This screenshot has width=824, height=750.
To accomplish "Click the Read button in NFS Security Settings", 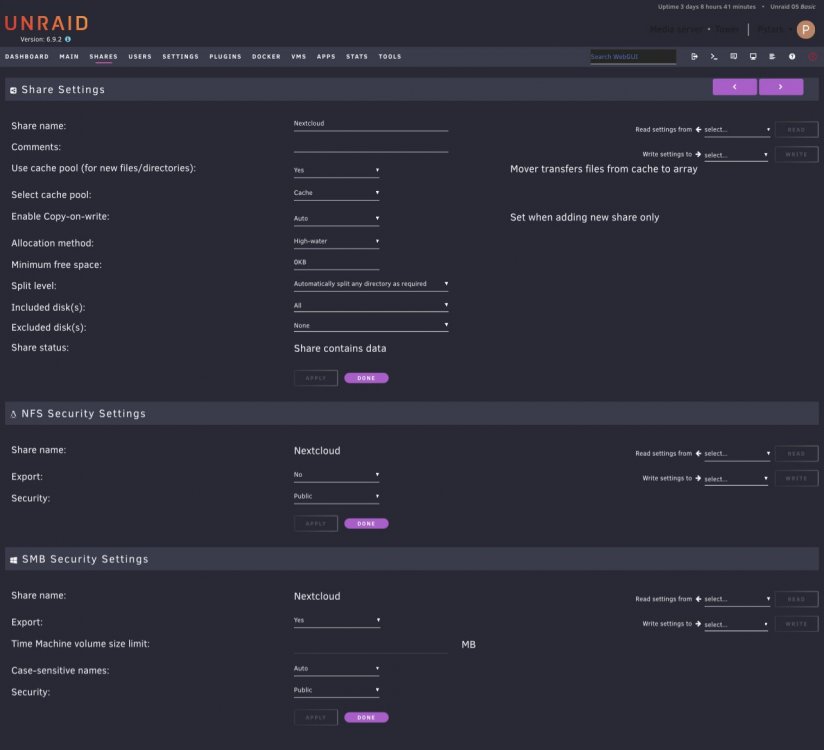I will (x=796, y=454).
